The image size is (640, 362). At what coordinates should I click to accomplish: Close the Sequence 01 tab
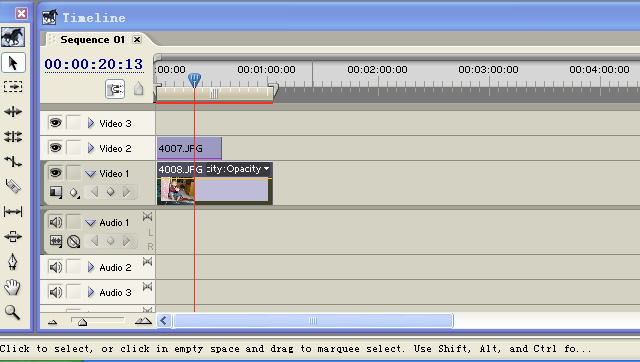138,40
